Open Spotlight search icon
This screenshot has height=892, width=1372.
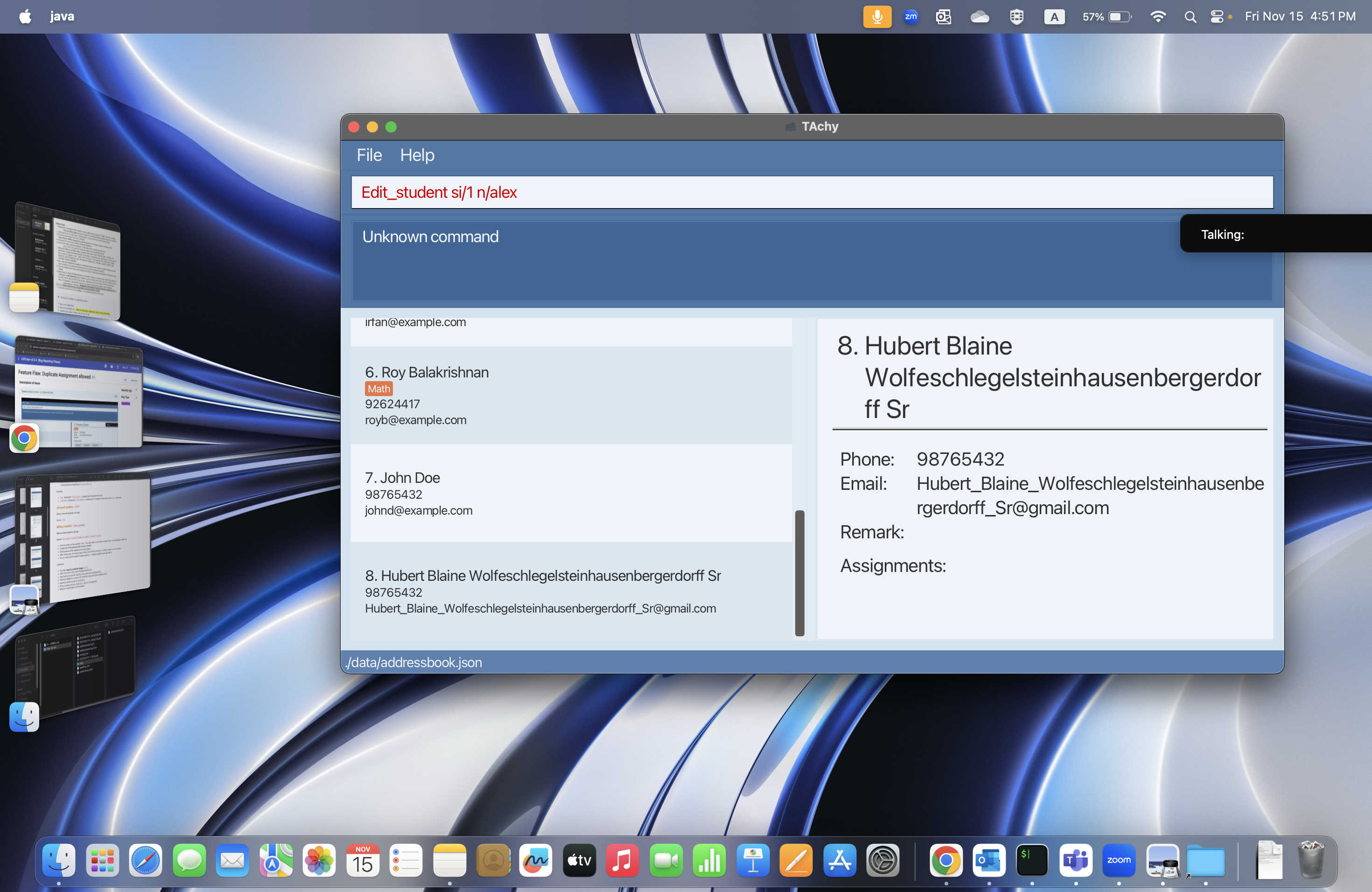pyautogui.click(x=1190, y=17)
